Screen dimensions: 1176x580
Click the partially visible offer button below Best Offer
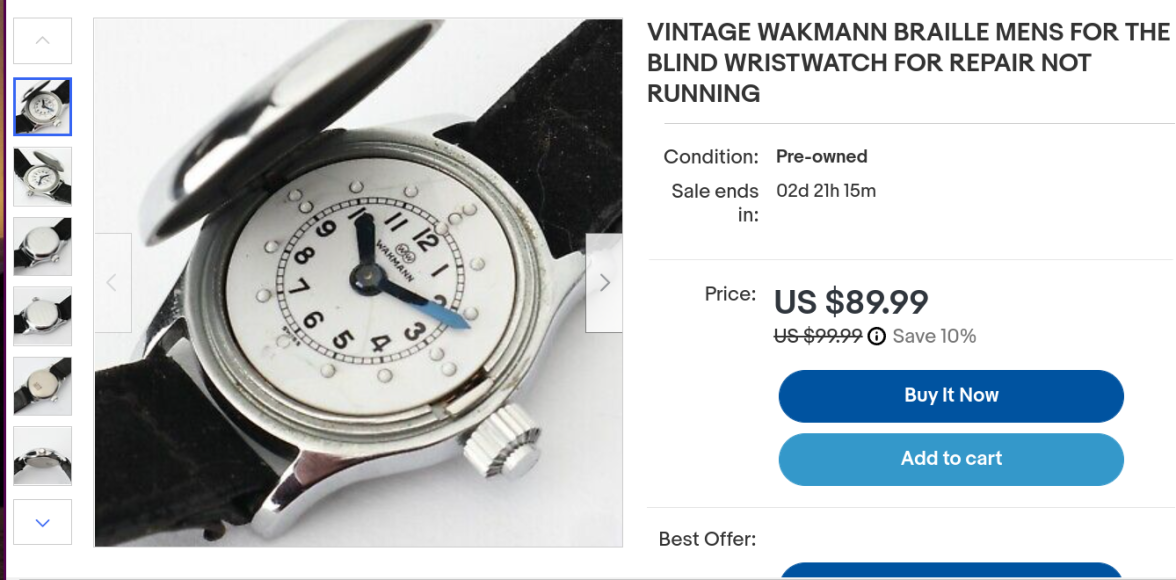951,570
